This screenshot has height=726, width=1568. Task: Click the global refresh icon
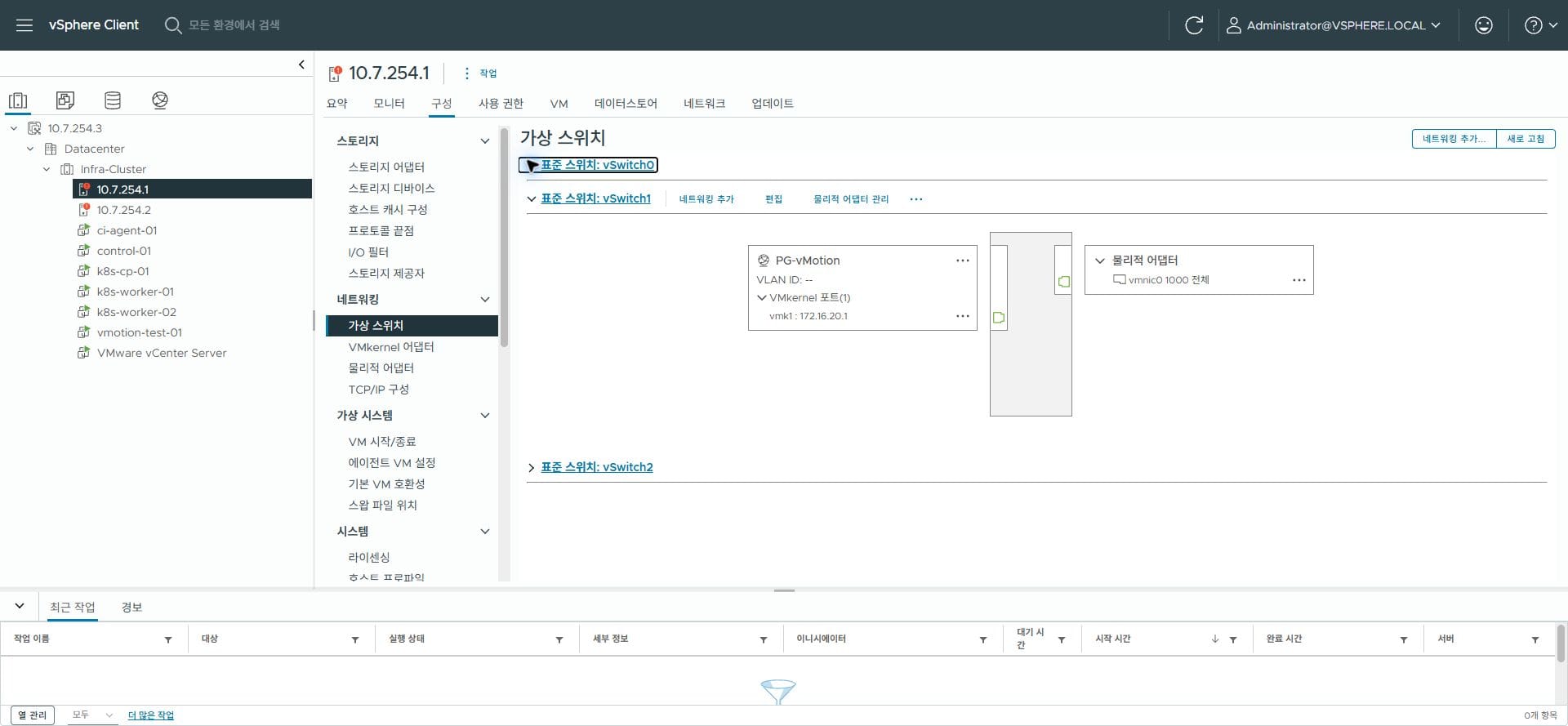pos(1194,25)
